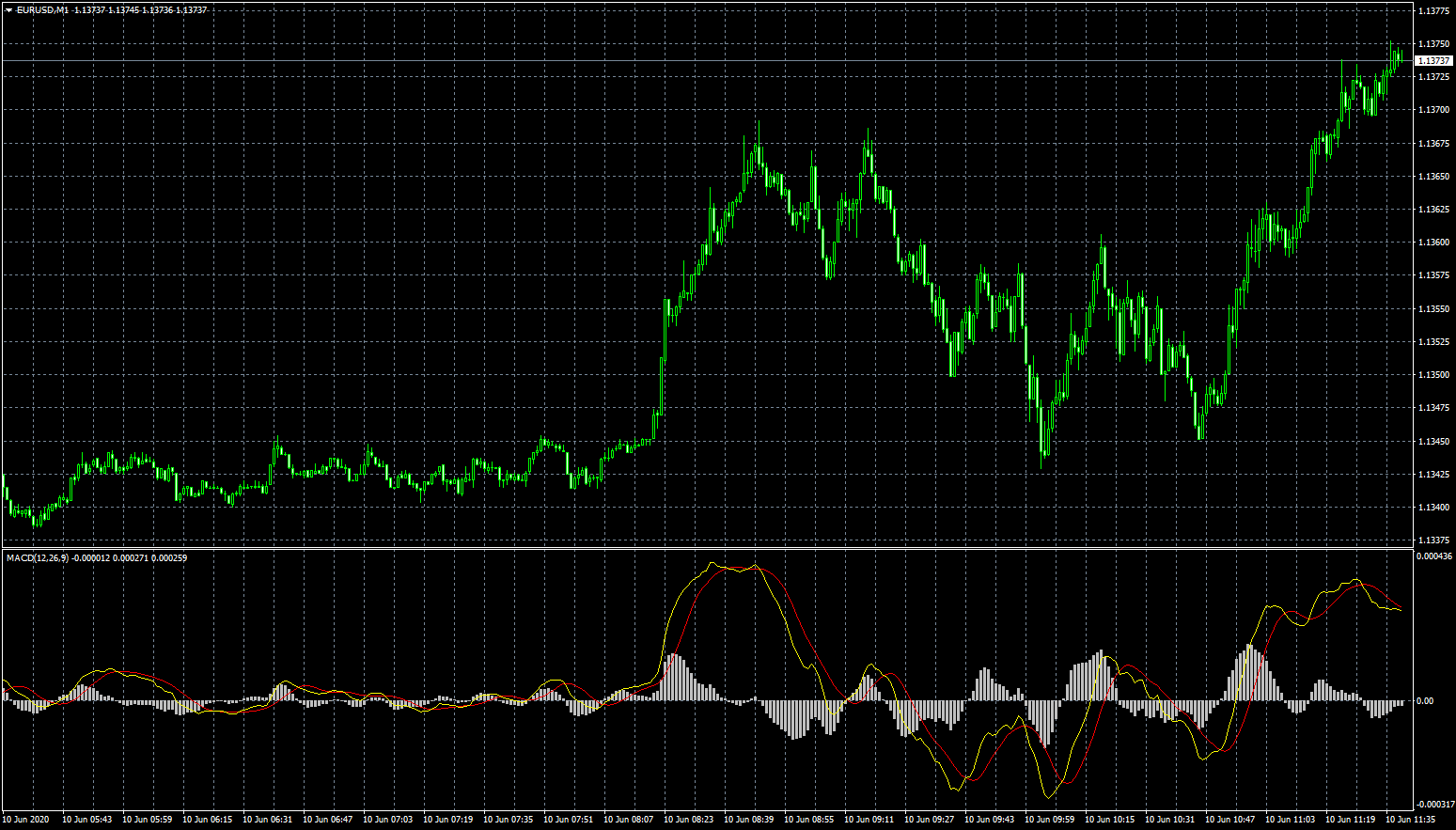The image size is (1456, 830).
Task: Click the highlighted current price tag 1.13737
Action: click(x=1434, y=60)
